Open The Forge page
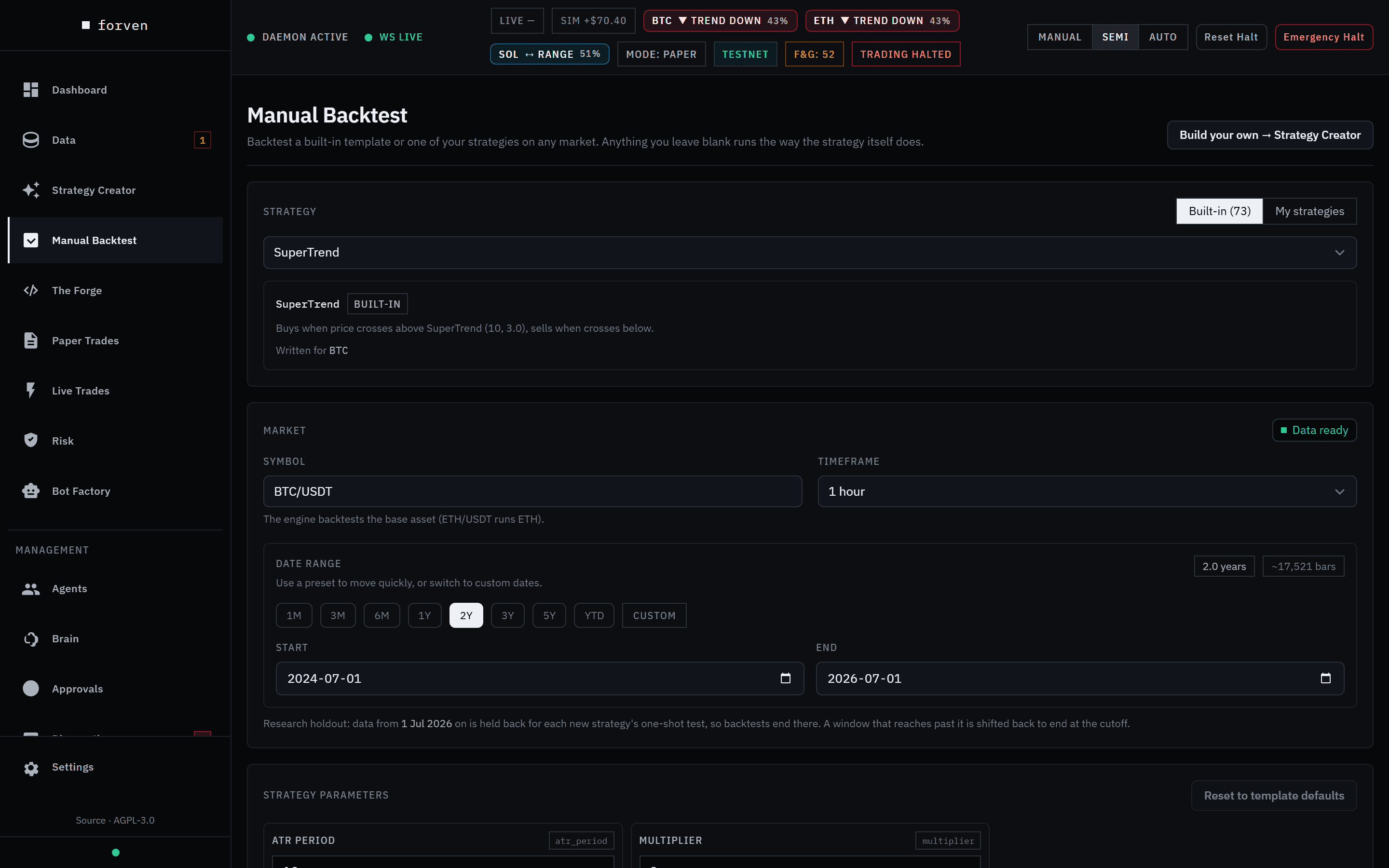This screenshot has width=1389, height=868. point(115,290)
